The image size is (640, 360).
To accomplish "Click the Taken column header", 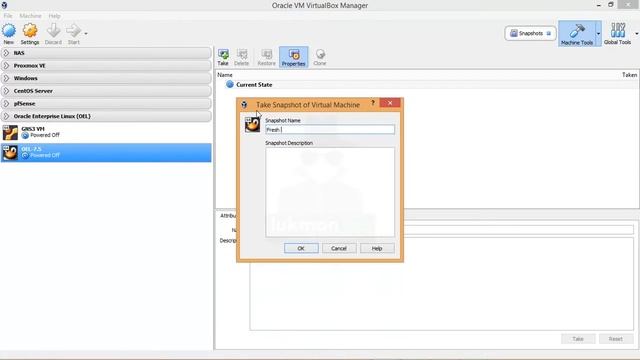I will (629, 75).
